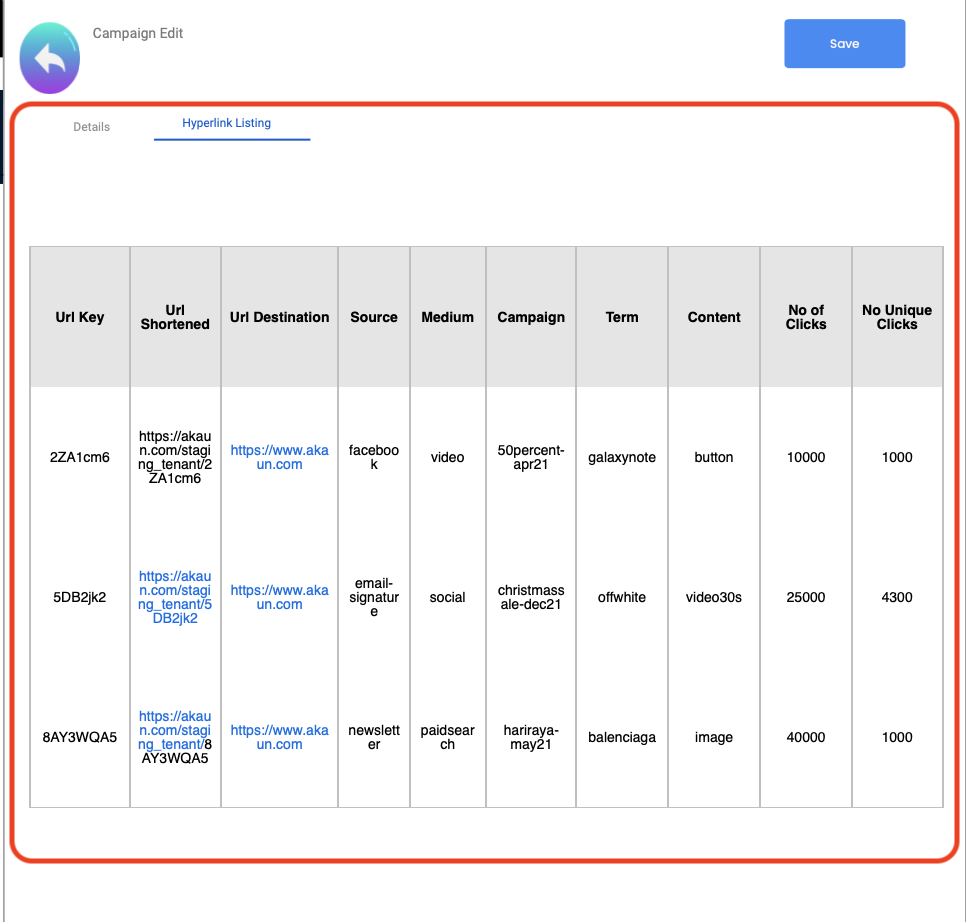Select the Campaign column header
This screenshot has width=966, height=922.
pyautogui.click(x=531, y=317)
